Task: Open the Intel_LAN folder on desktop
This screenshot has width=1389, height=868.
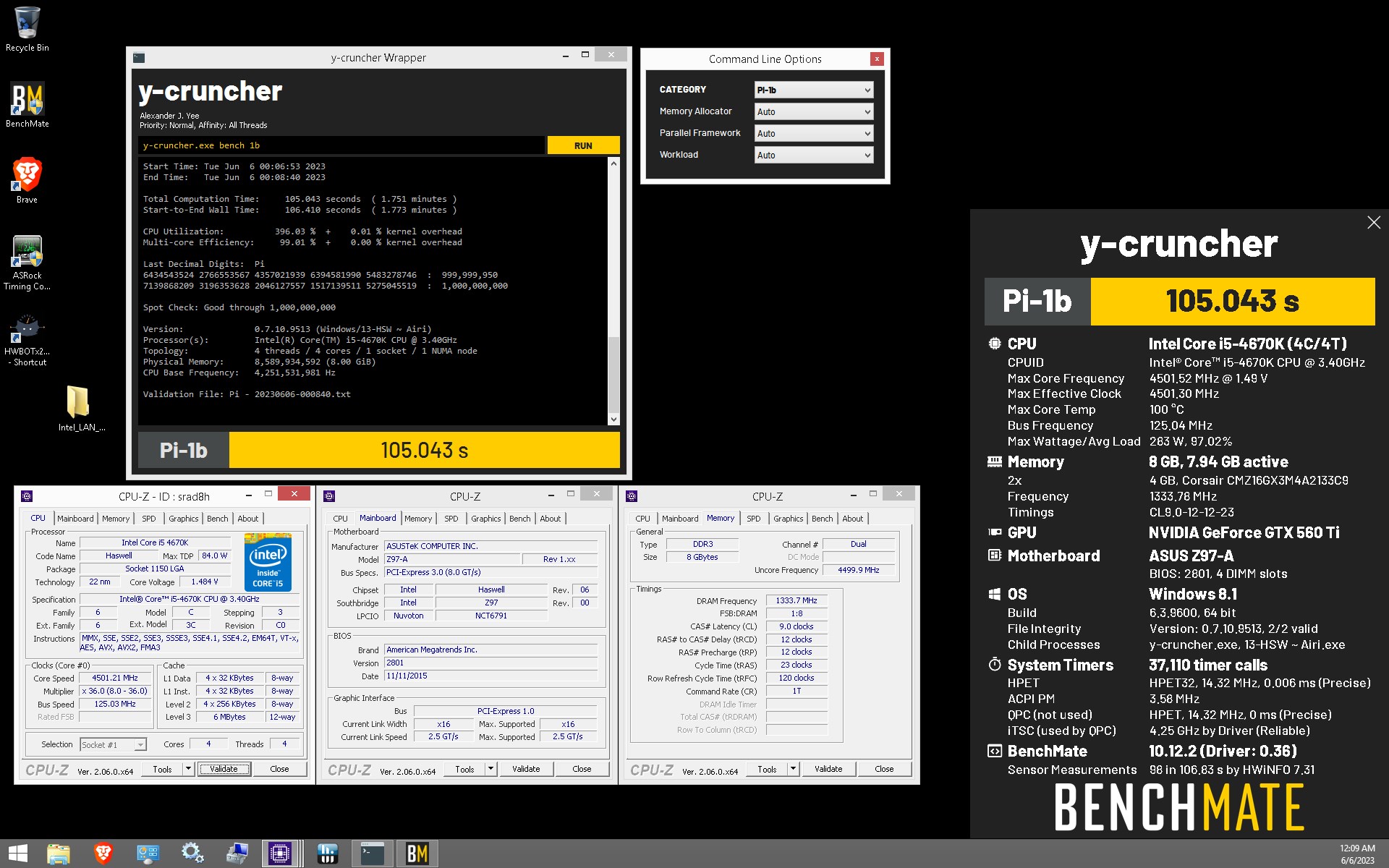Action: pyautogui.click(x=81, y=408)
